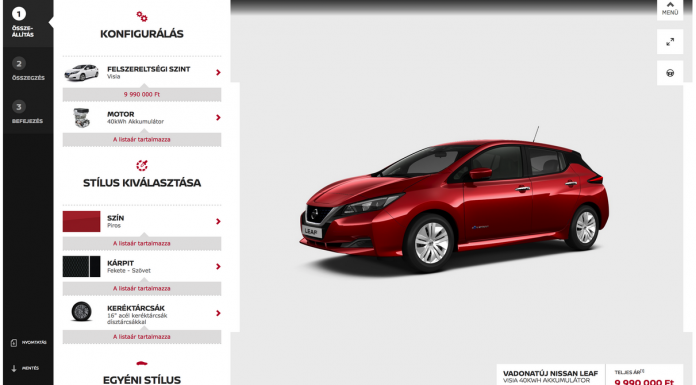Image resolution: width=696 pixels, height=385 pixels.
Task: Open the Menü button at top right
Action: pyautogui.click(x=670, y=9)
